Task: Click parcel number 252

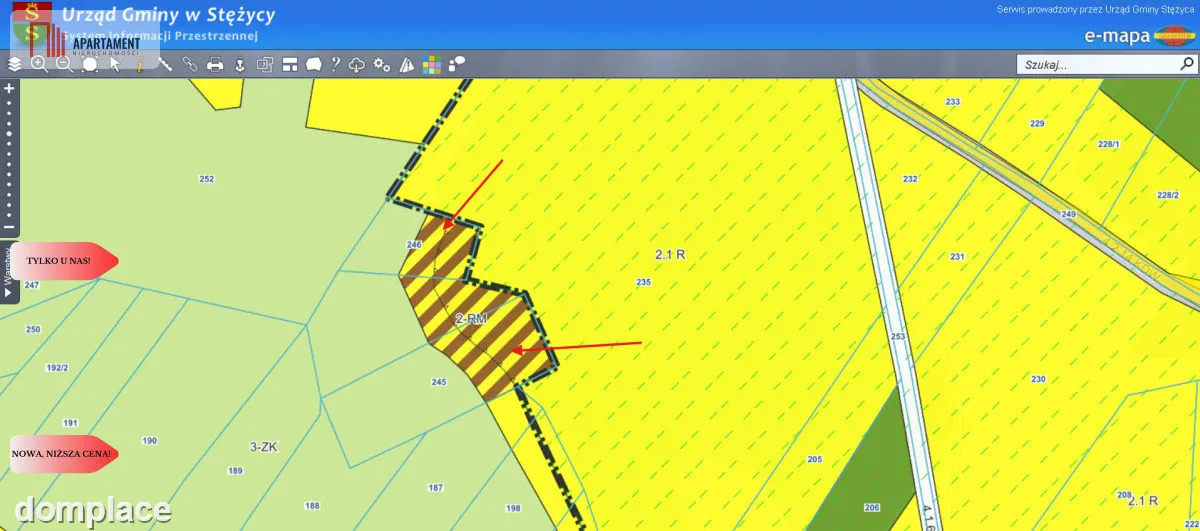Action: 207,179
